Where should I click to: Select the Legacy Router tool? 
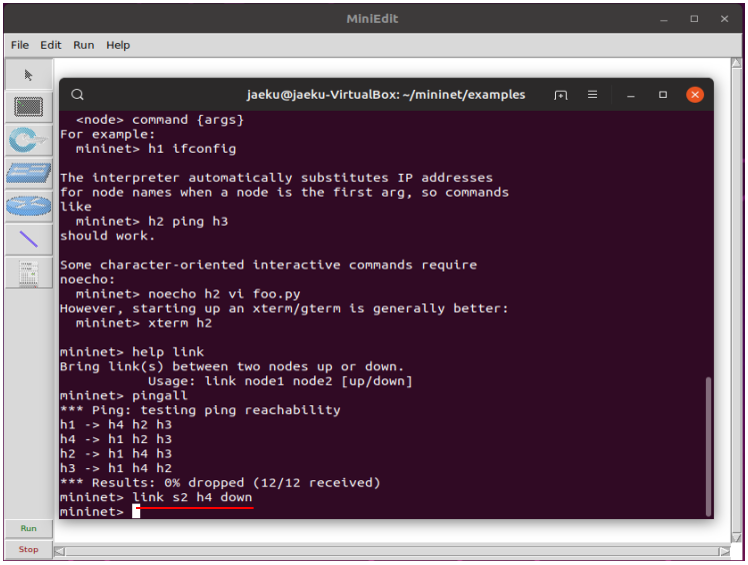29,206
